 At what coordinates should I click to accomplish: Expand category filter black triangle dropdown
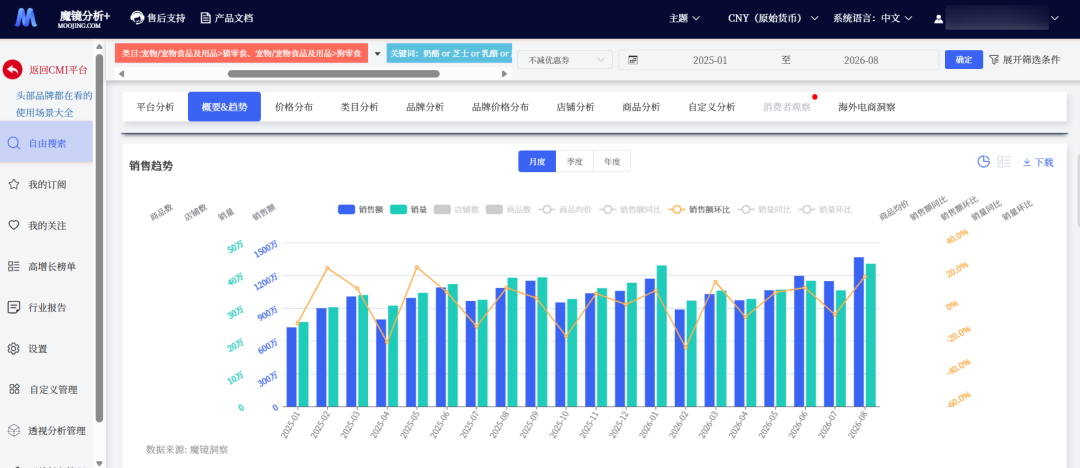coord(377,54)
